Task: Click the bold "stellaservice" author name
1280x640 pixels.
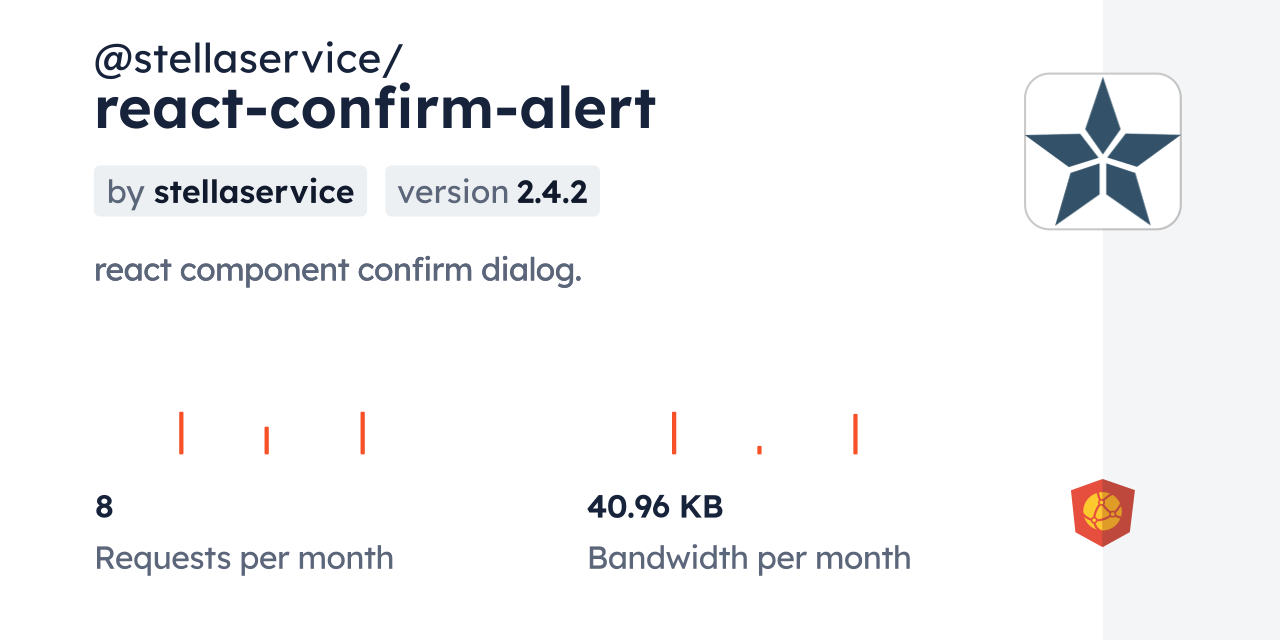Action: pyautogui.click(x=254, y=192)
